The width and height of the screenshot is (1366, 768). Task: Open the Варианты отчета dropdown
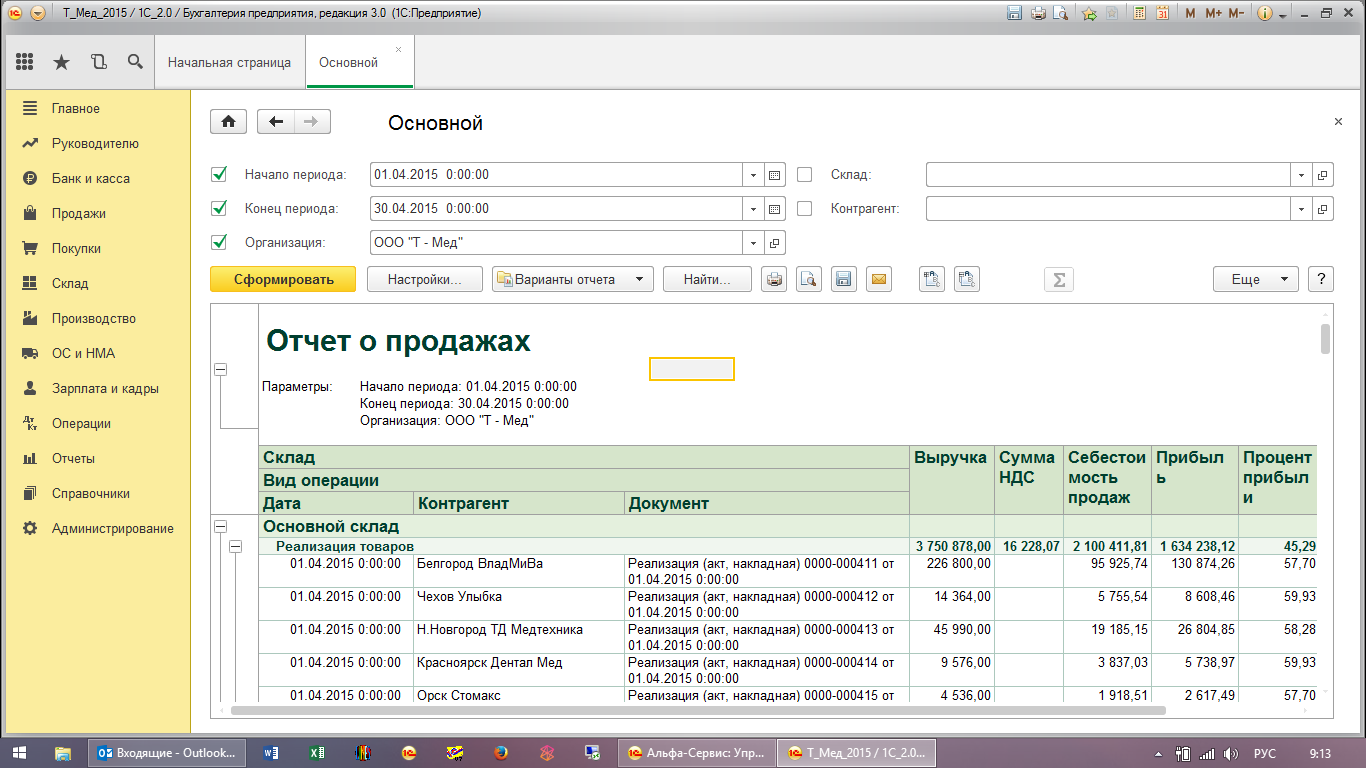click(573, 280)
